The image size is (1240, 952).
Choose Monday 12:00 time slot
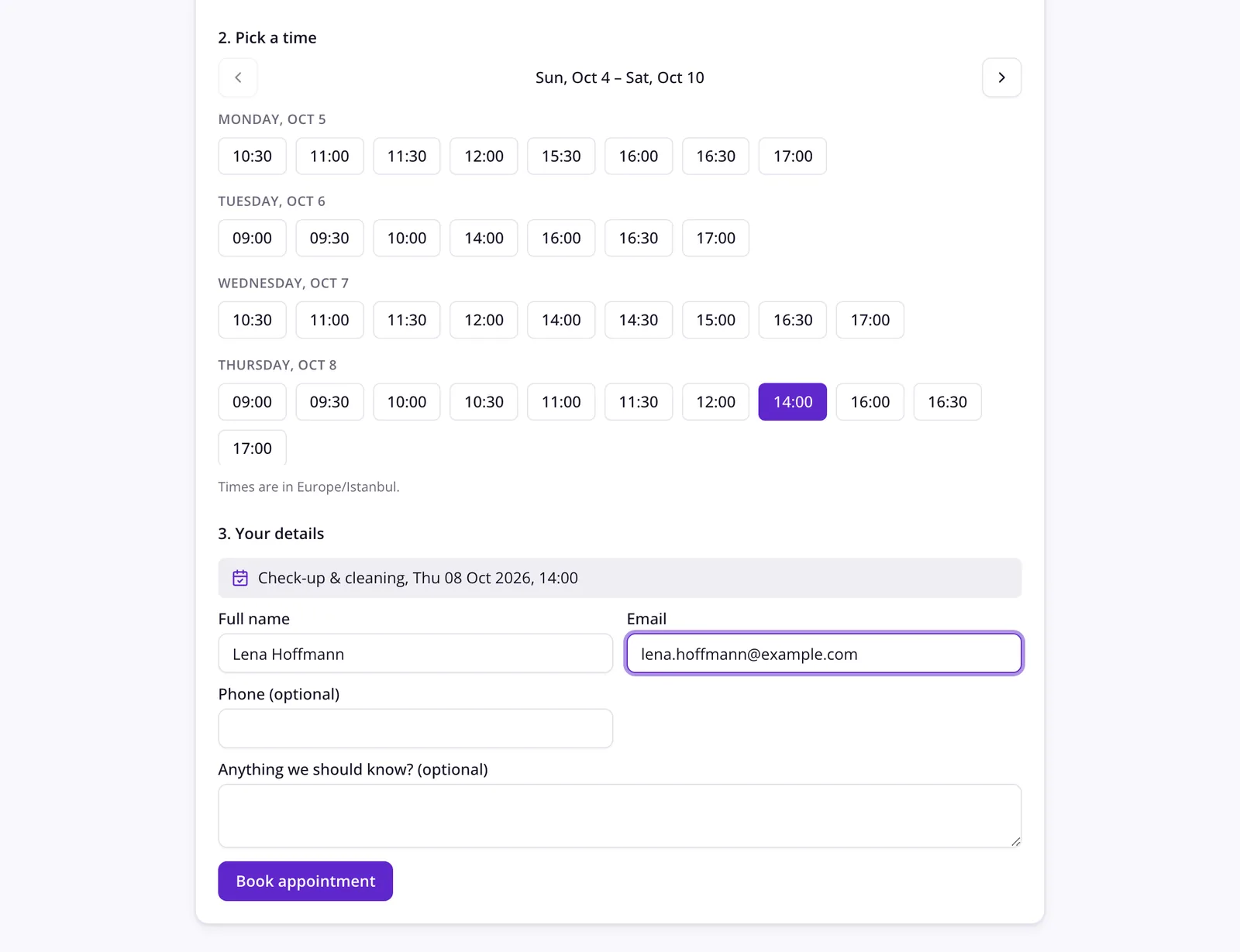point(484,156)
